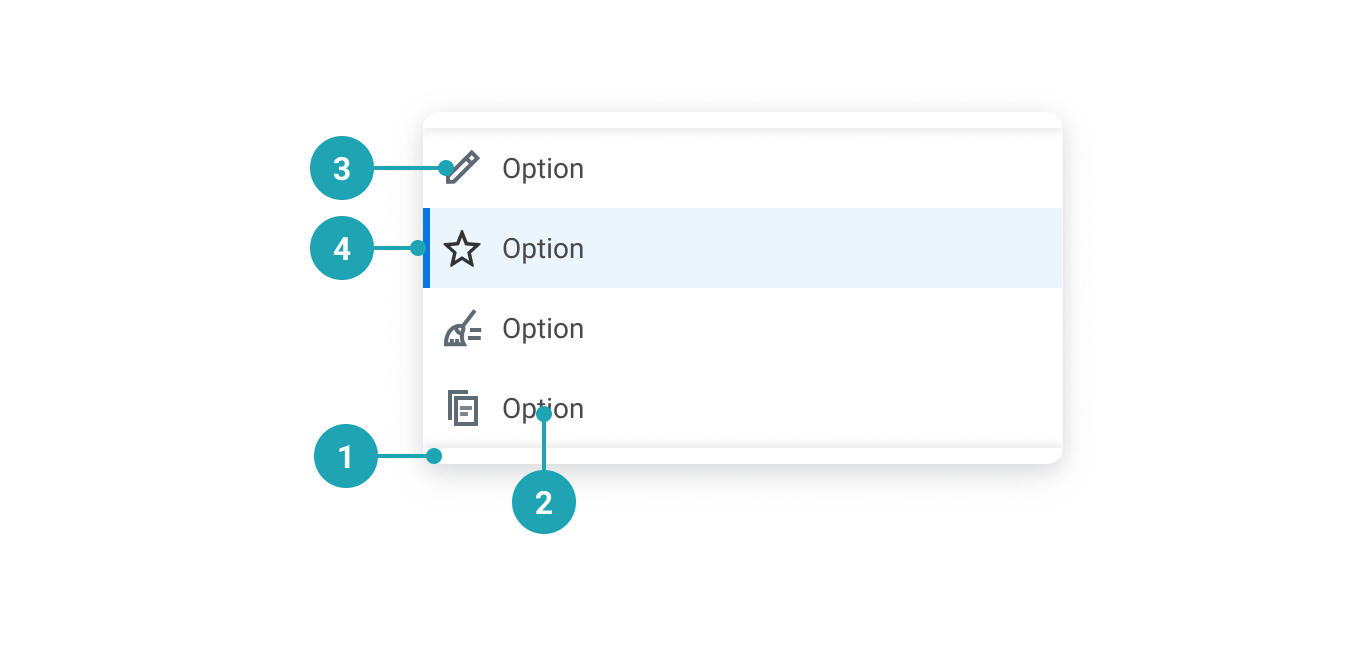This screenshot has width=1372, height=646.
Task: Click the small dot ending callout 3's line
Action: [446, 168]
